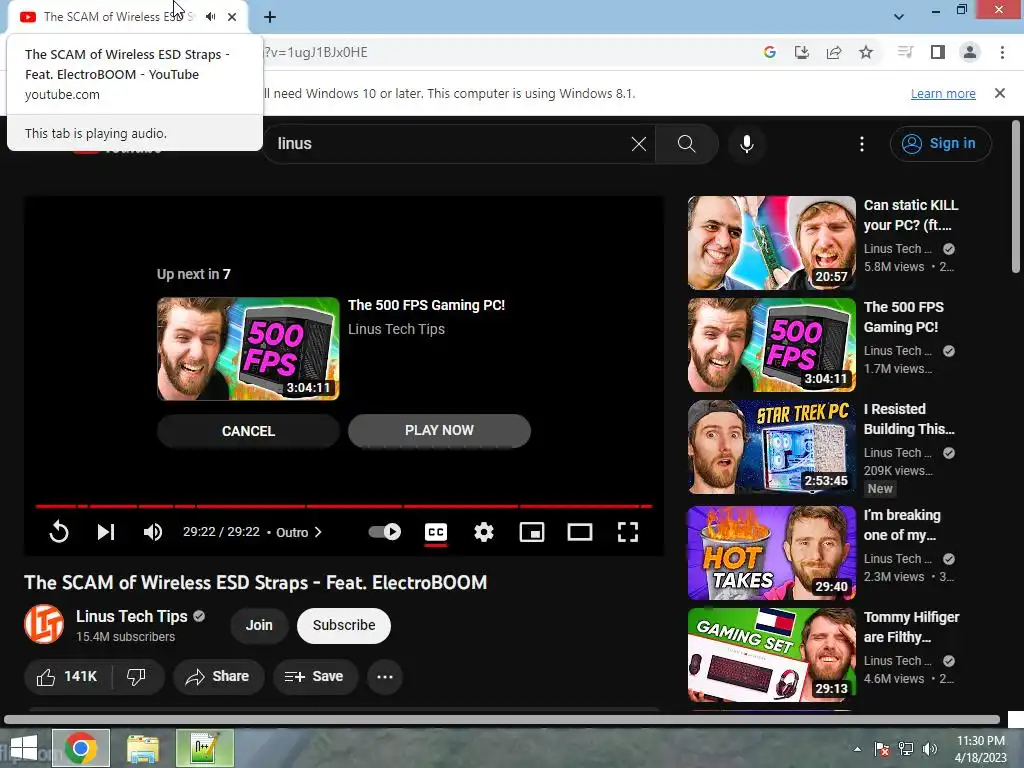The image size is (1024, 768).
Task: Open Chrome profile avatar
Action: tap(970, 52)
